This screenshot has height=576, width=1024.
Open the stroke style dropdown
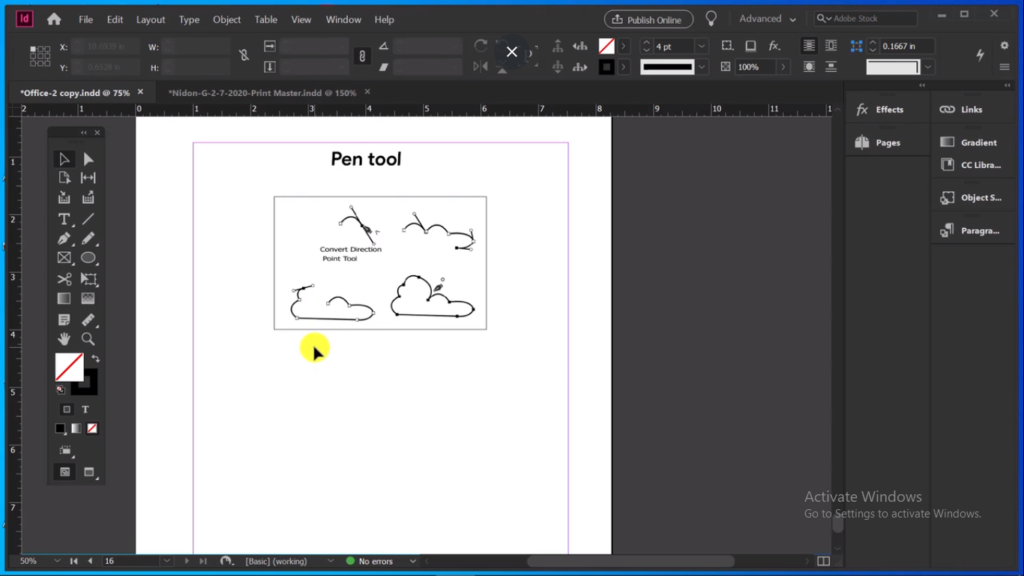coord(701,67)
